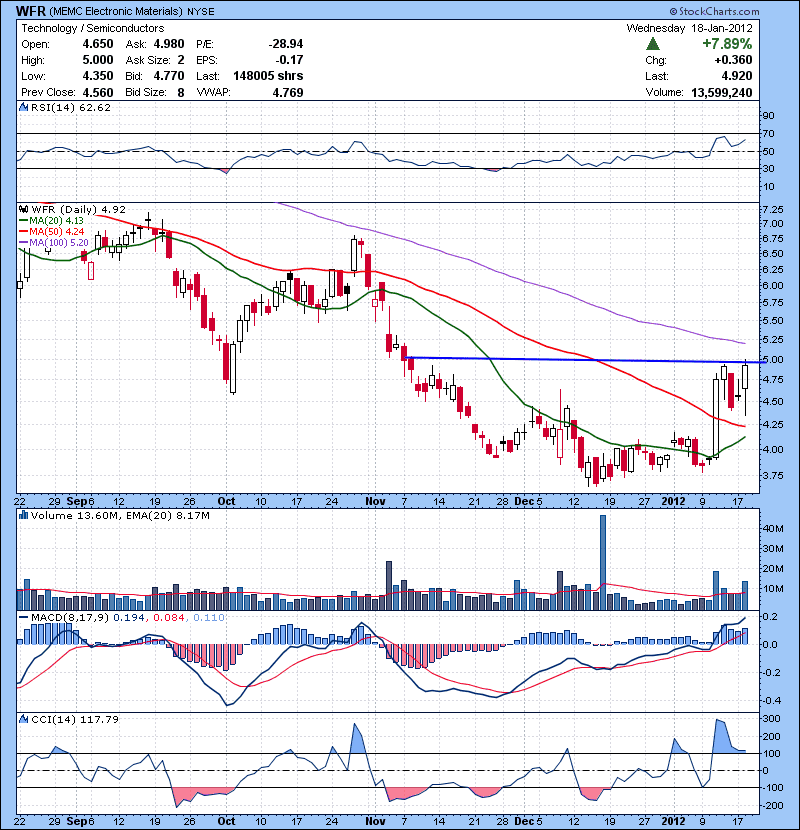Click the 2012 label on price chart axis

pyautogui.click(x=673, y=501)
